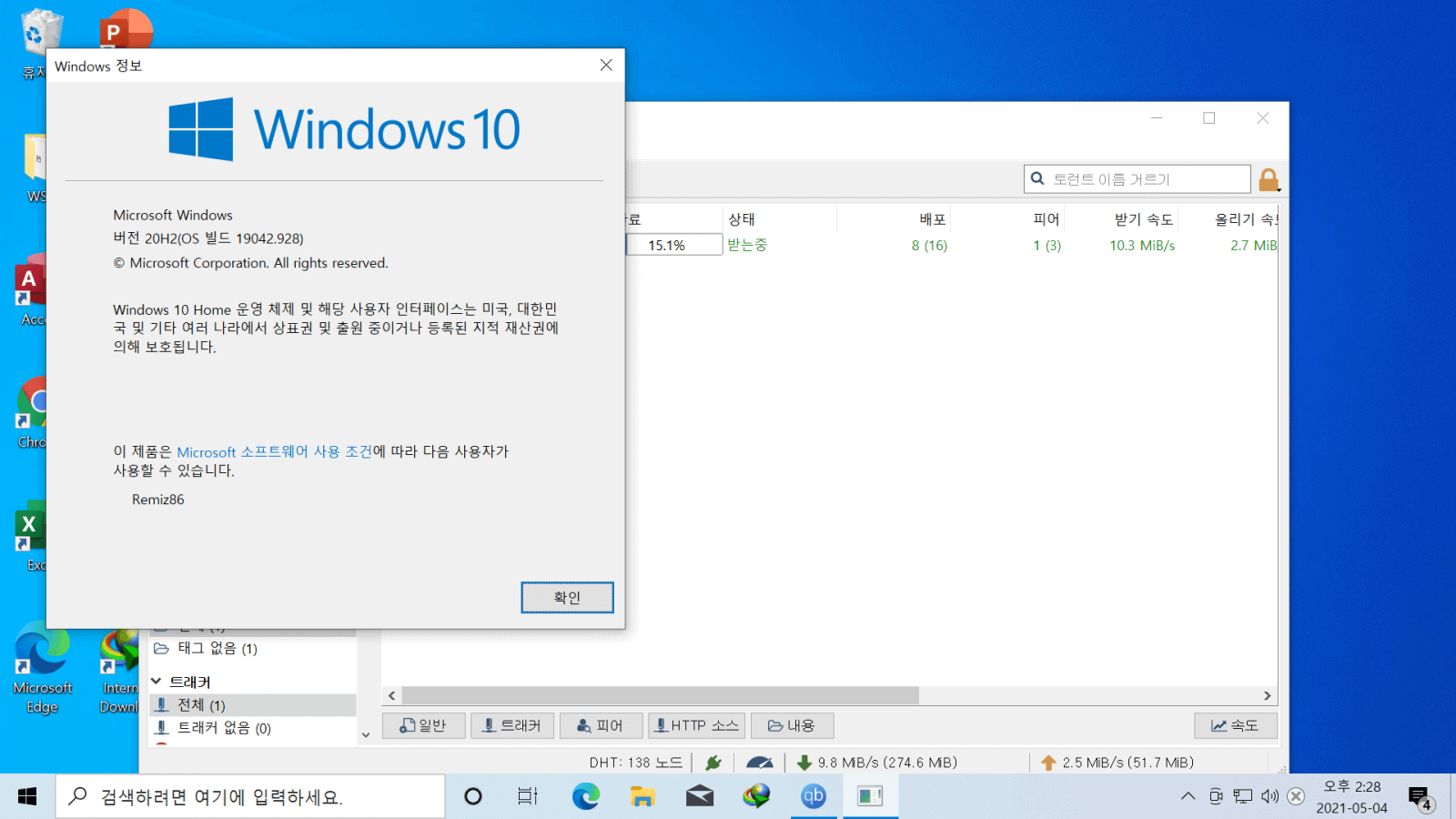Open the Chrome desktop shortcut
1456x819 pixels.
tap(30, 413)
